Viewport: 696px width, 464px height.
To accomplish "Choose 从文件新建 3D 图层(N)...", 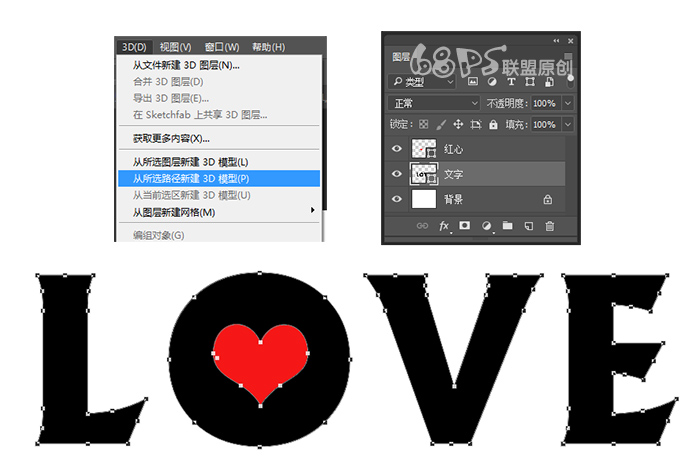I will [x=219, y=65].
